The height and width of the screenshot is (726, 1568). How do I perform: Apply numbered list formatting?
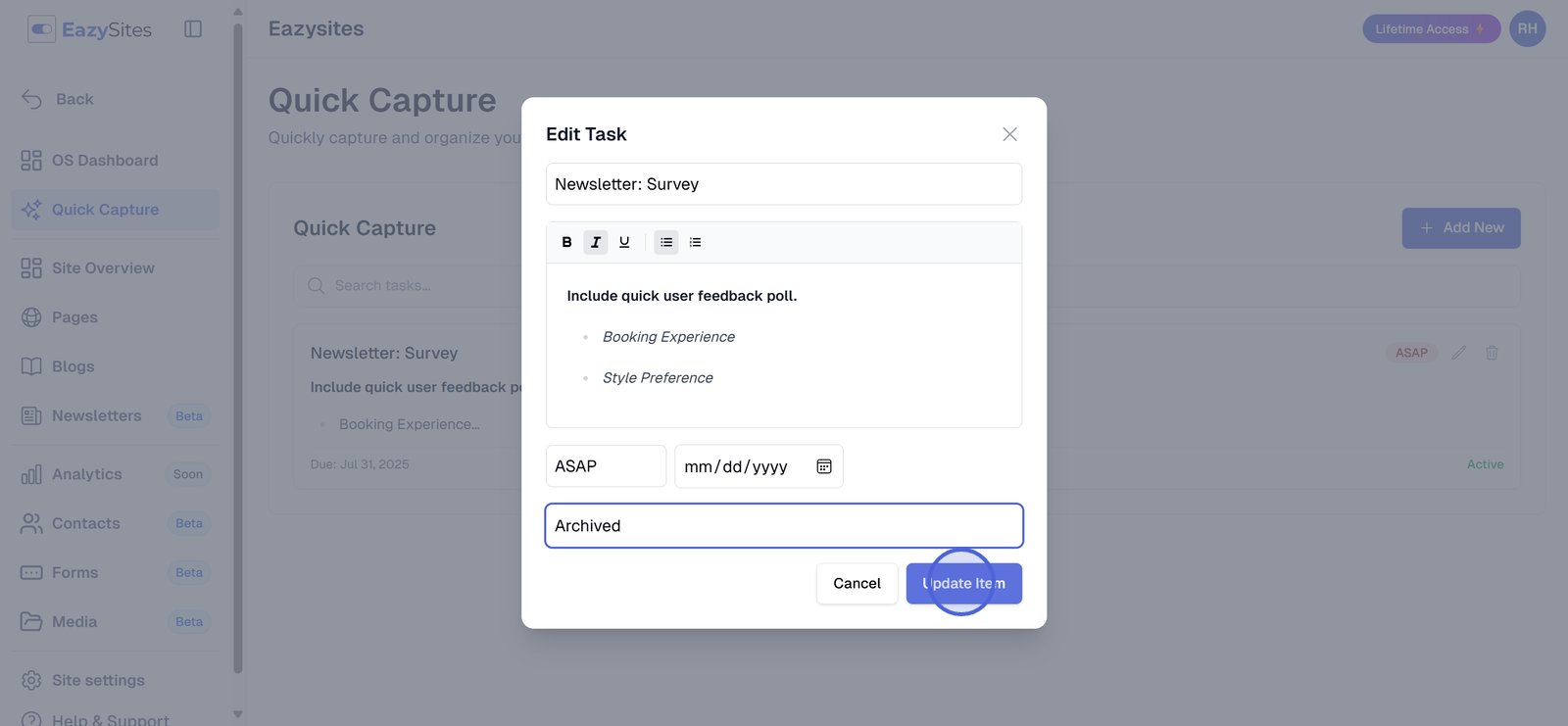[x=695, y=242]
